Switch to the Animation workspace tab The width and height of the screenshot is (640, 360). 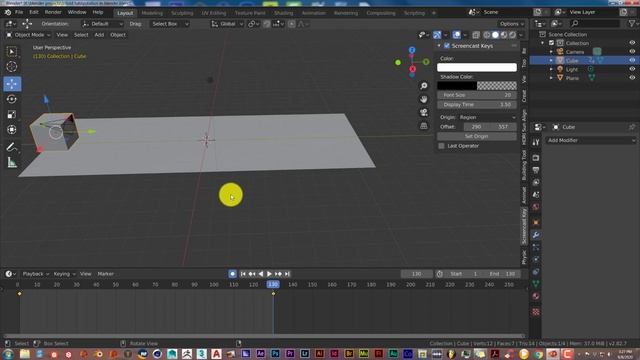313,13
